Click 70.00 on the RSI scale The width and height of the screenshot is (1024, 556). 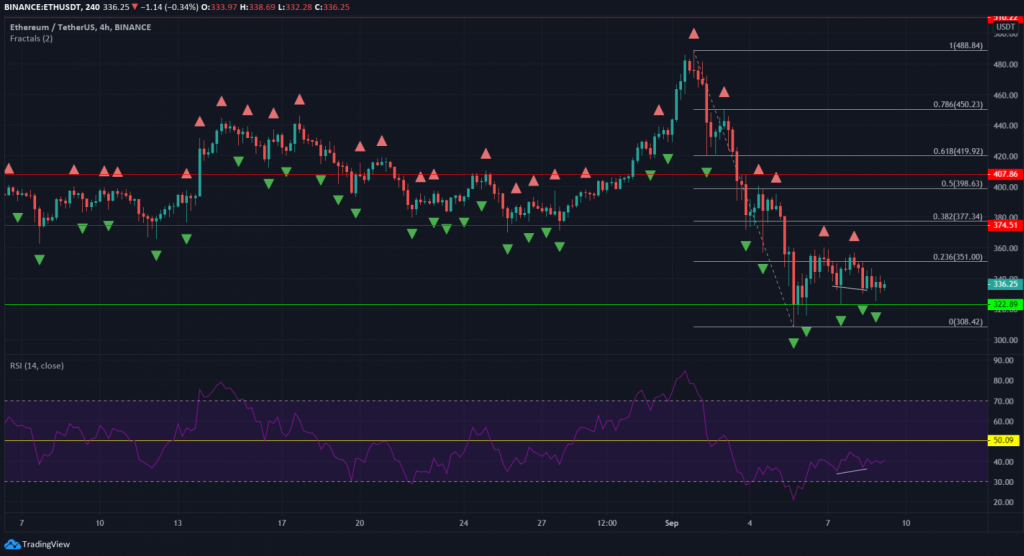click(1003, 401)
